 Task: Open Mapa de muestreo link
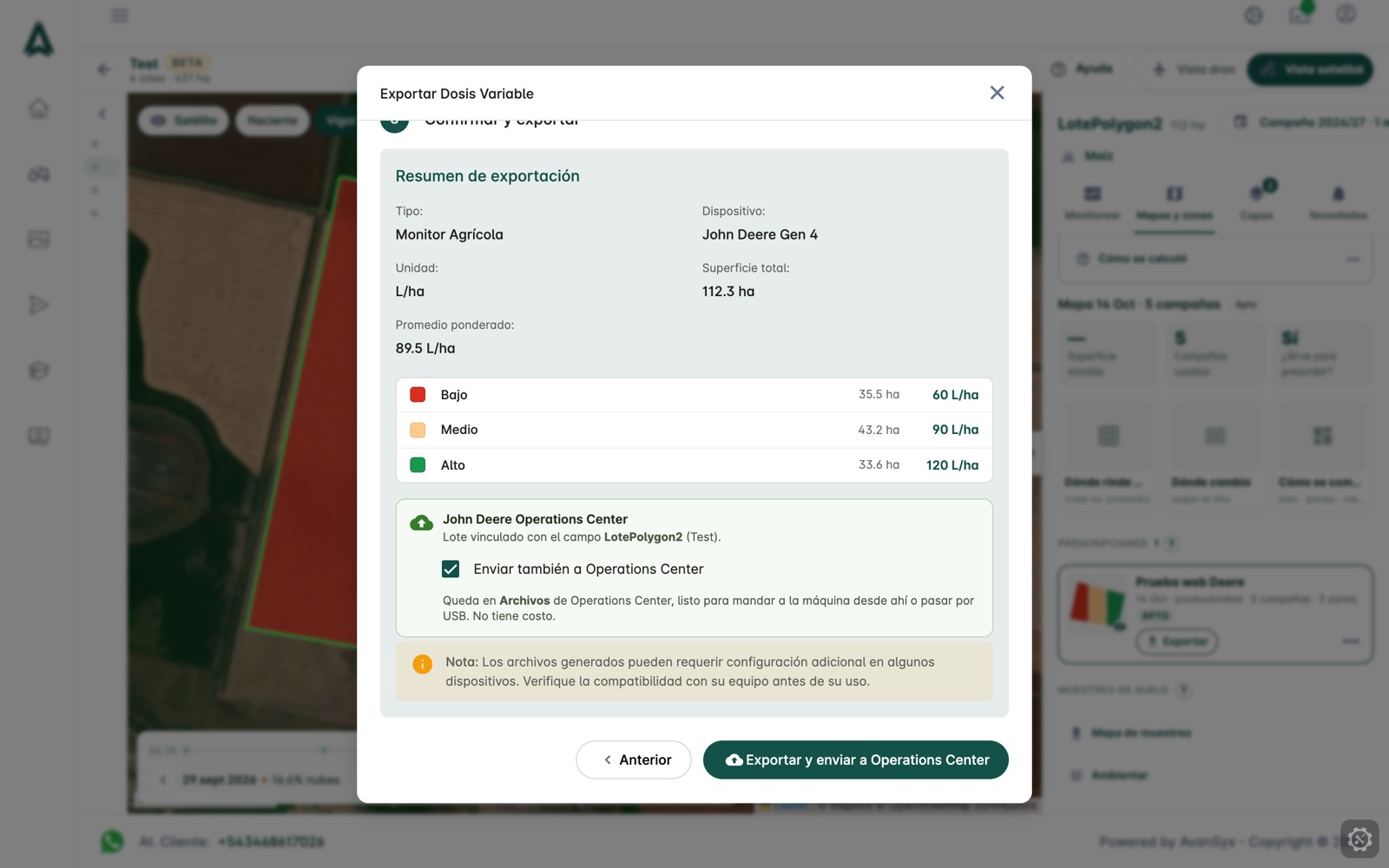1141,733
